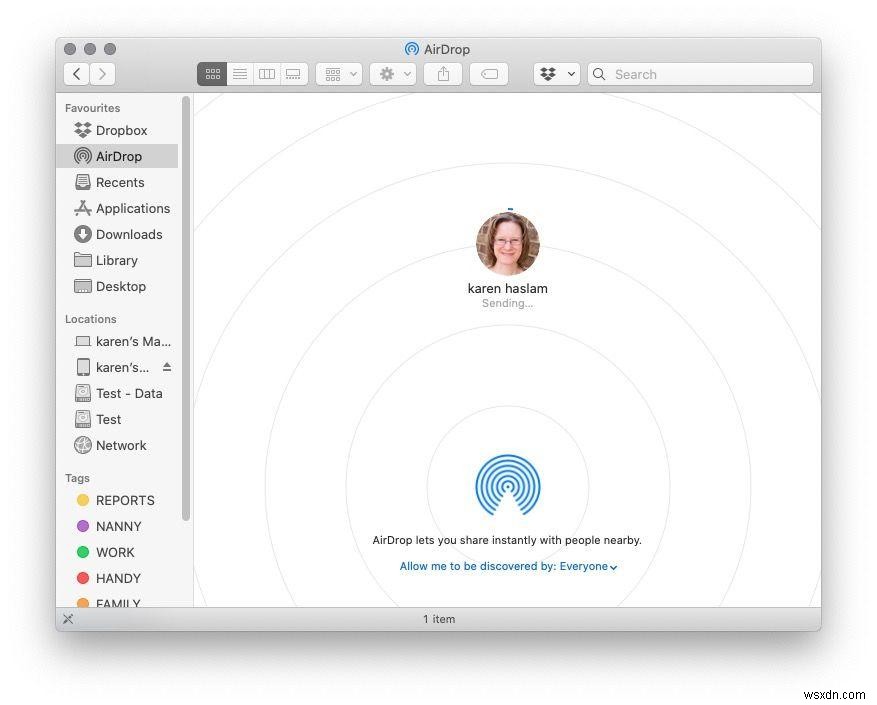Click the Tags section header
Viewport: 877px width, 705px height.
(x=77, y=478)
